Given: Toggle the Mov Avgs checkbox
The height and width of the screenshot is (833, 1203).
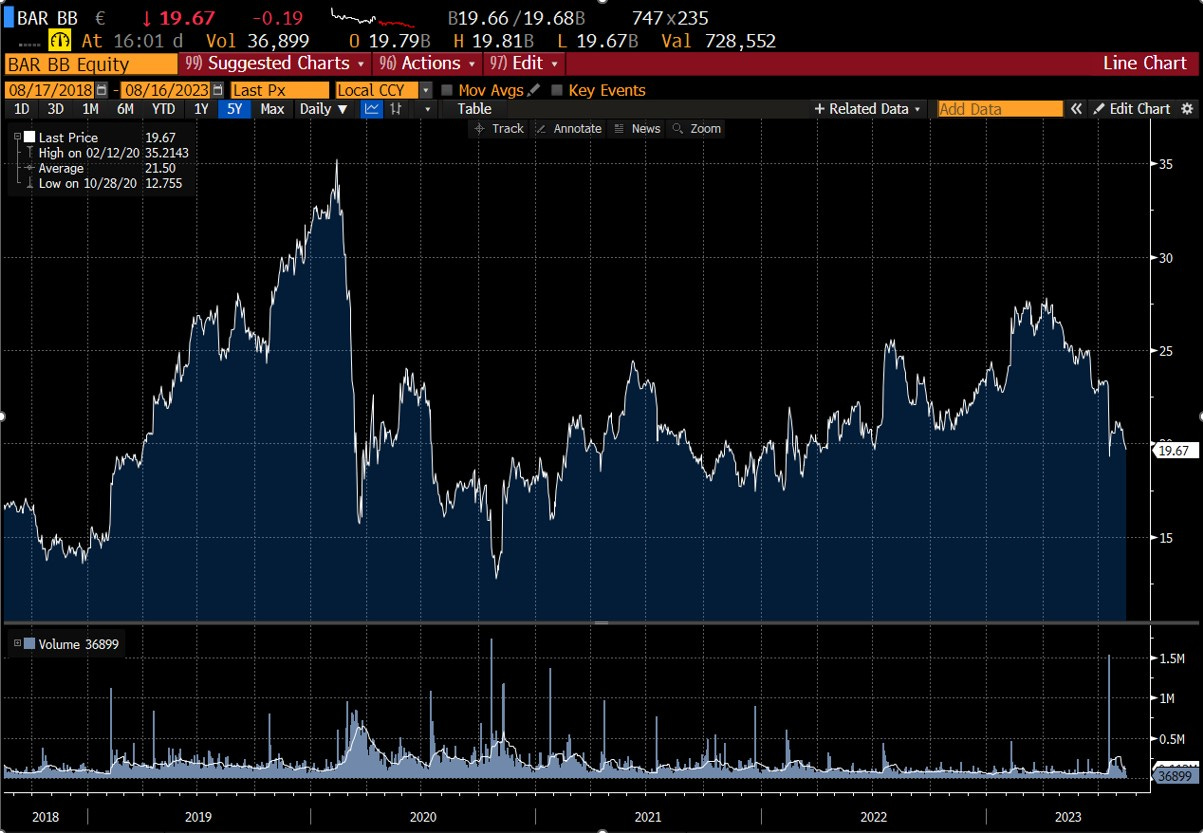Looking at the screenshot, I should coord(447,90).
